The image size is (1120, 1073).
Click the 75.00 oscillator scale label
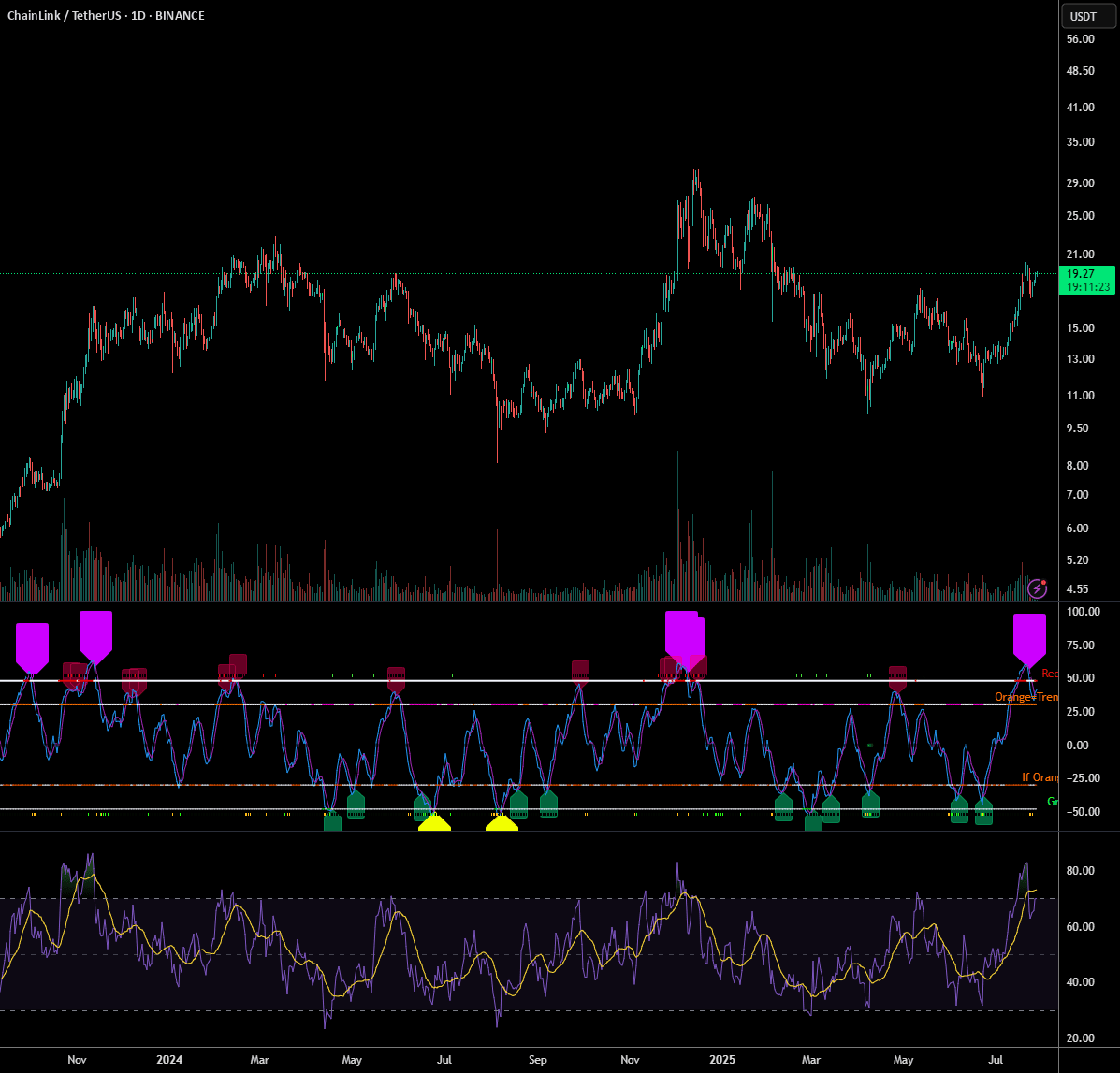[1080, 645]
